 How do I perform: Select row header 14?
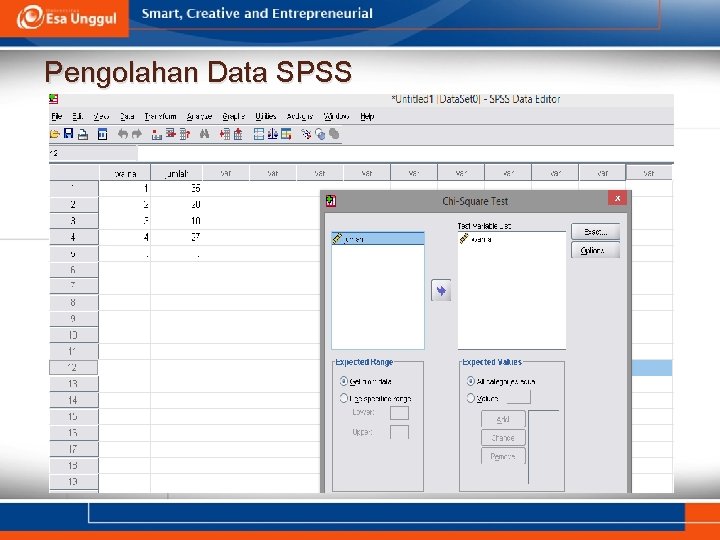[73, 400]
